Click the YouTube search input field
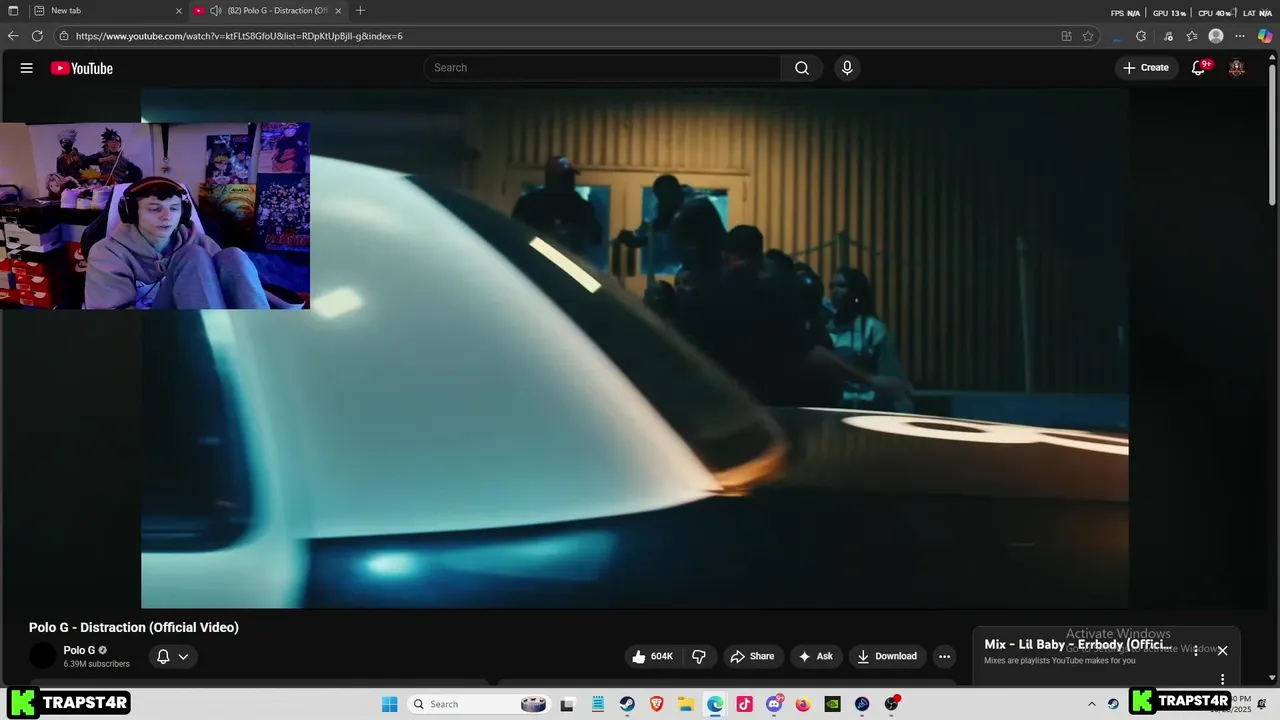Image resolution: width=1280 pixels, height=720 pixels. tap(603, 68)
